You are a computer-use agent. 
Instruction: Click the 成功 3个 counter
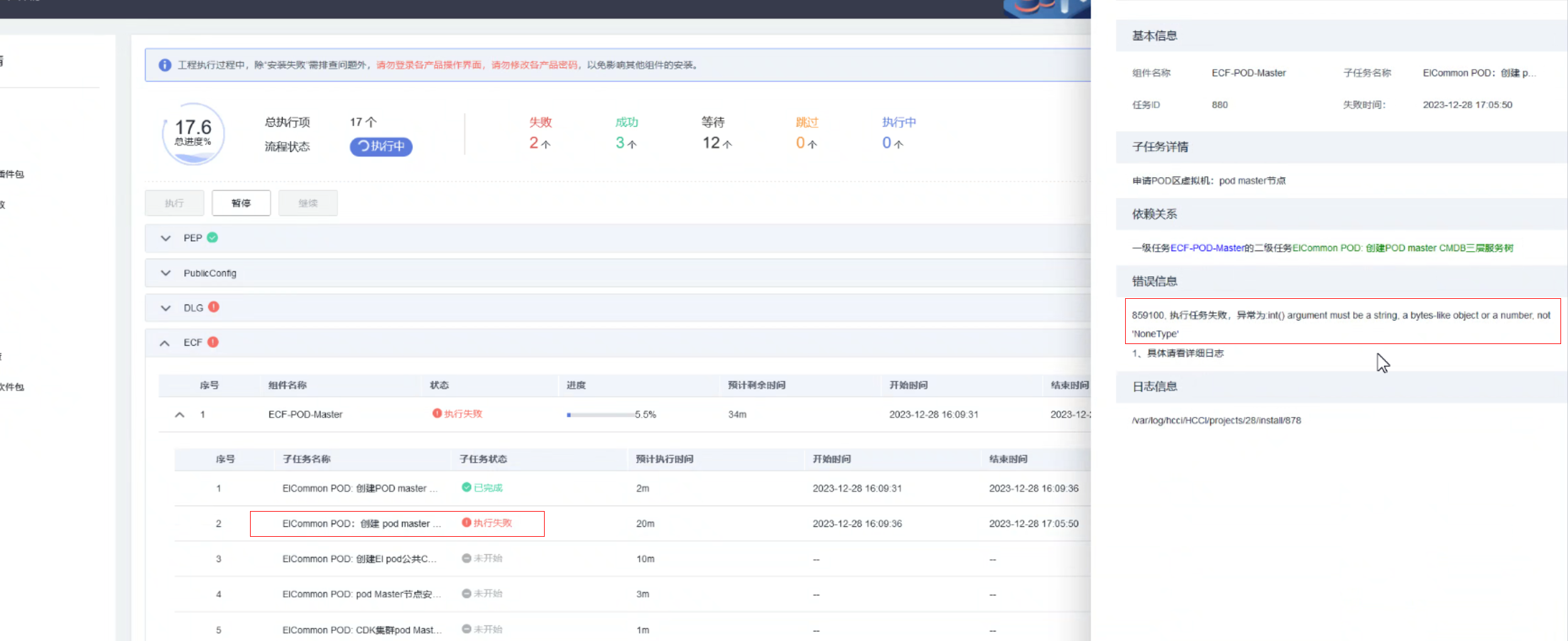click(x=626, y=132)
